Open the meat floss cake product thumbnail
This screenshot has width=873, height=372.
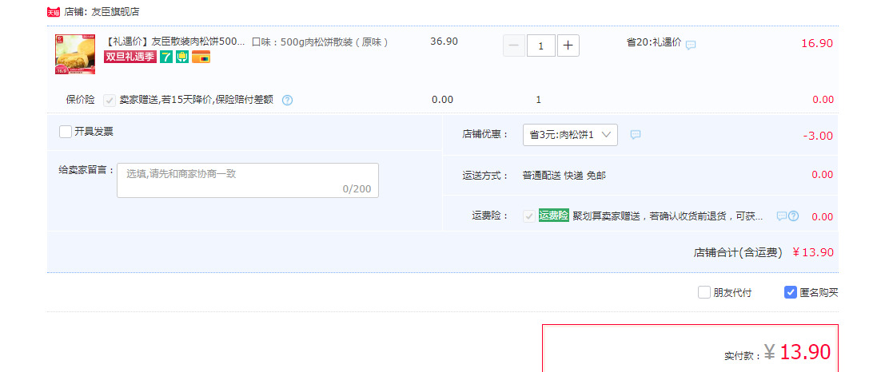(x=75, y=54)
